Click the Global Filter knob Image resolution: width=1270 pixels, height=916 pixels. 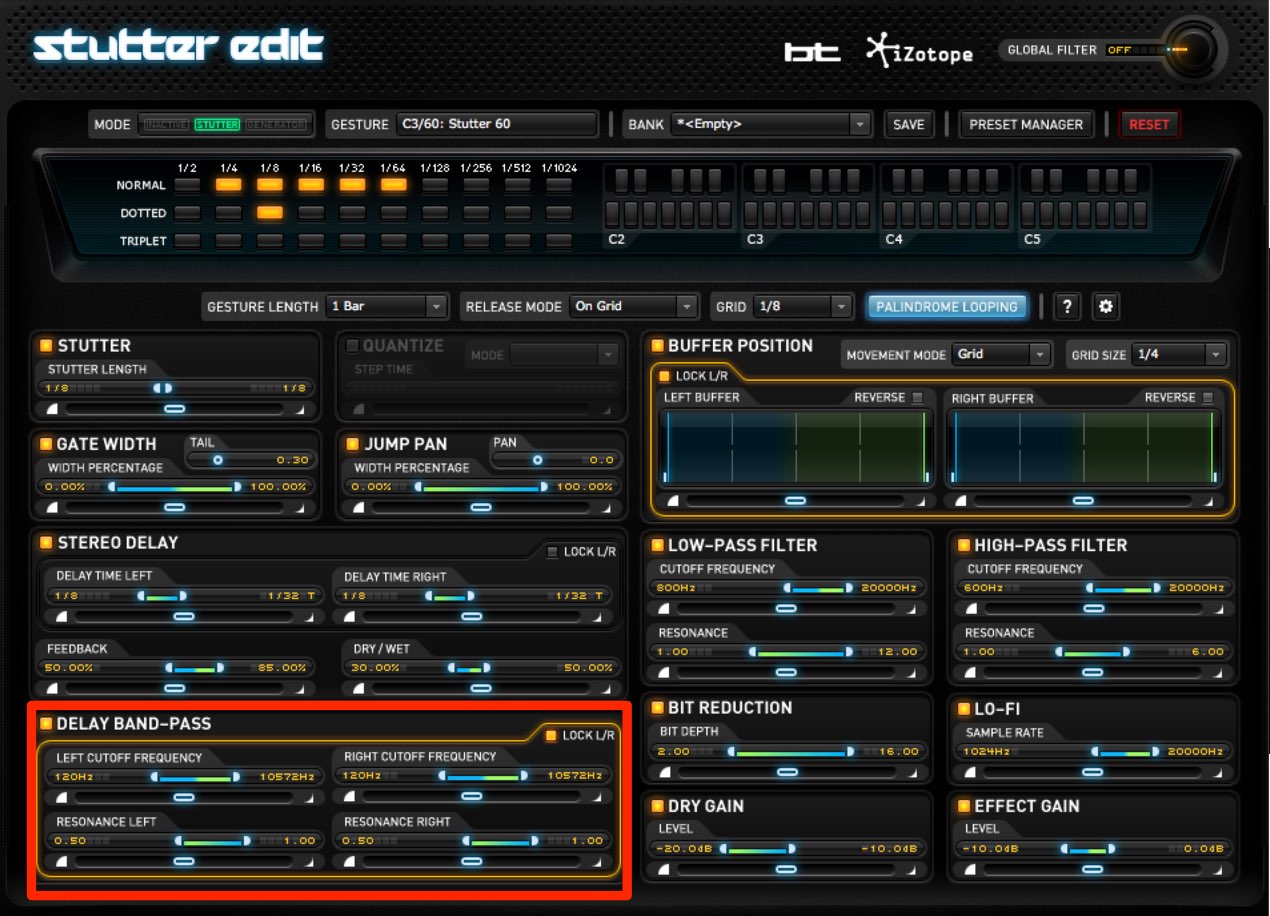[x=1194, y=48]
